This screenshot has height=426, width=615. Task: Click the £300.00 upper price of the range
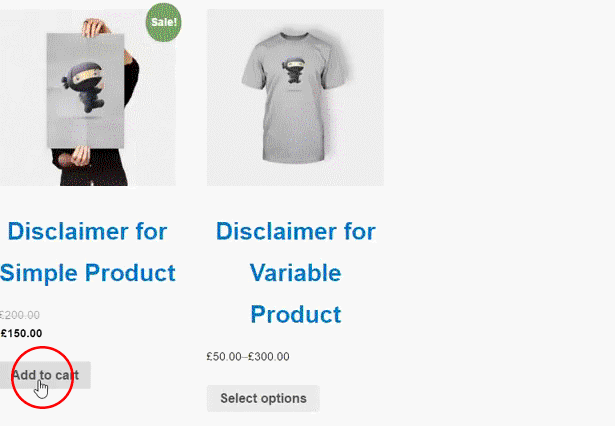pyautogui.click(x=269, y=357)
